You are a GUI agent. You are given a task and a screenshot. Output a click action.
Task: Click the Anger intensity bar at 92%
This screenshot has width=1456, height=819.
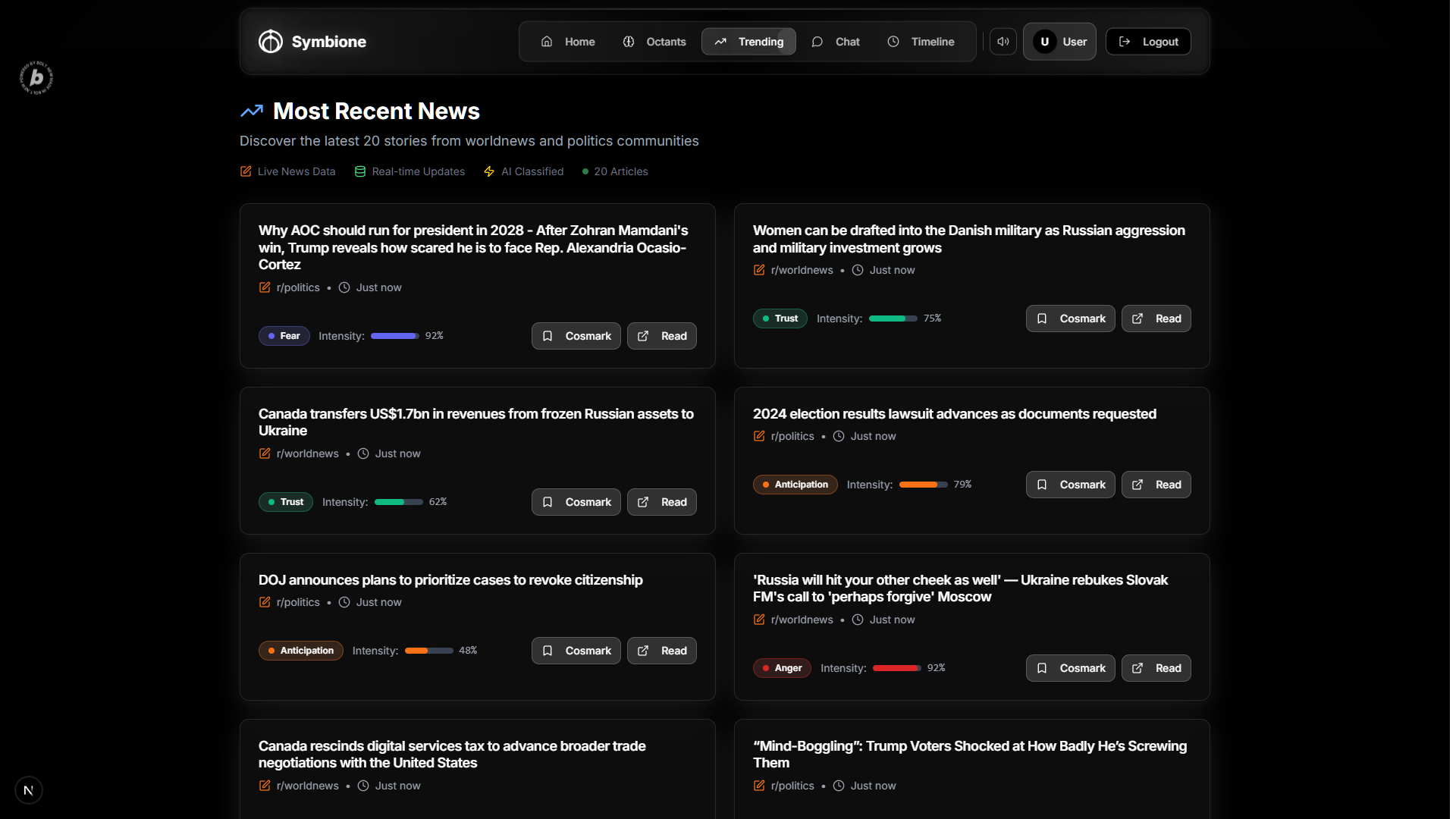click(x=896, y=668)
